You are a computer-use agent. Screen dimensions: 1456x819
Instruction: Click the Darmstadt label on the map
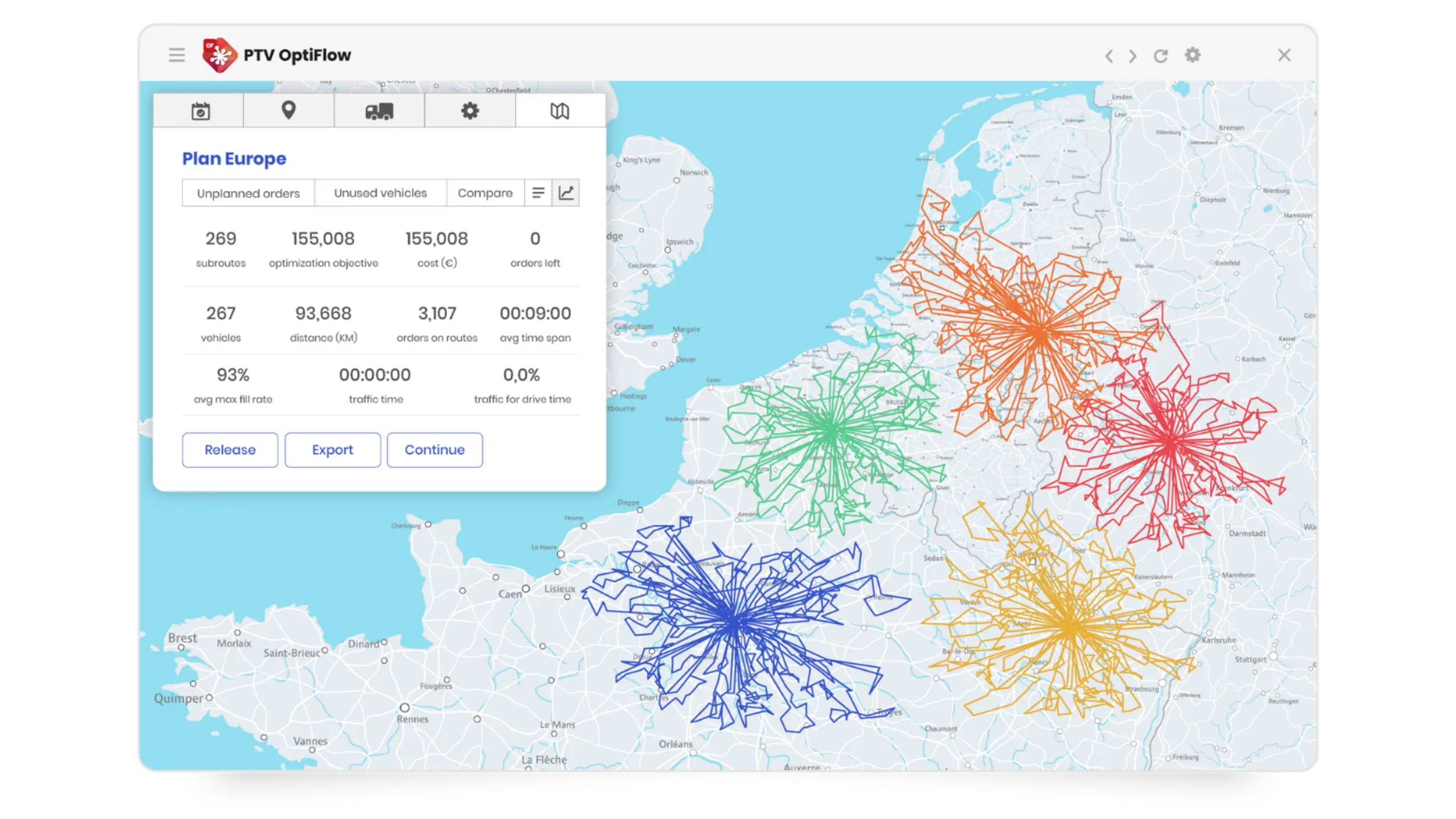[1247, 533]
